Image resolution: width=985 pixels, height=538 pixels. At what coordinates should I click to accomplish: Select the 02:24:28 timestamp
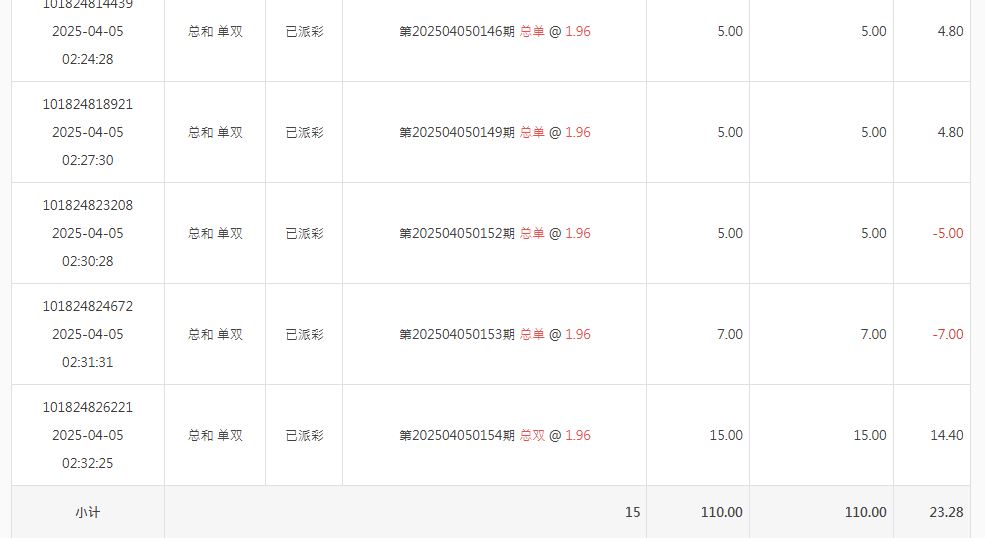point(88,59)
